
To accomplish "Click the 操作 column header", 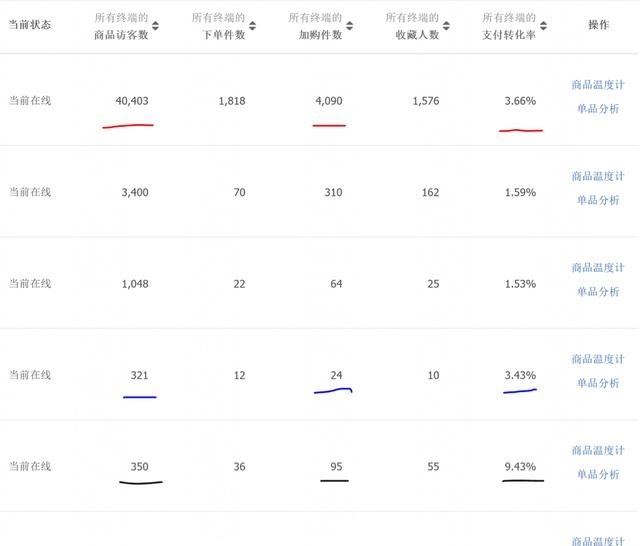I will [x=598, y=25].
